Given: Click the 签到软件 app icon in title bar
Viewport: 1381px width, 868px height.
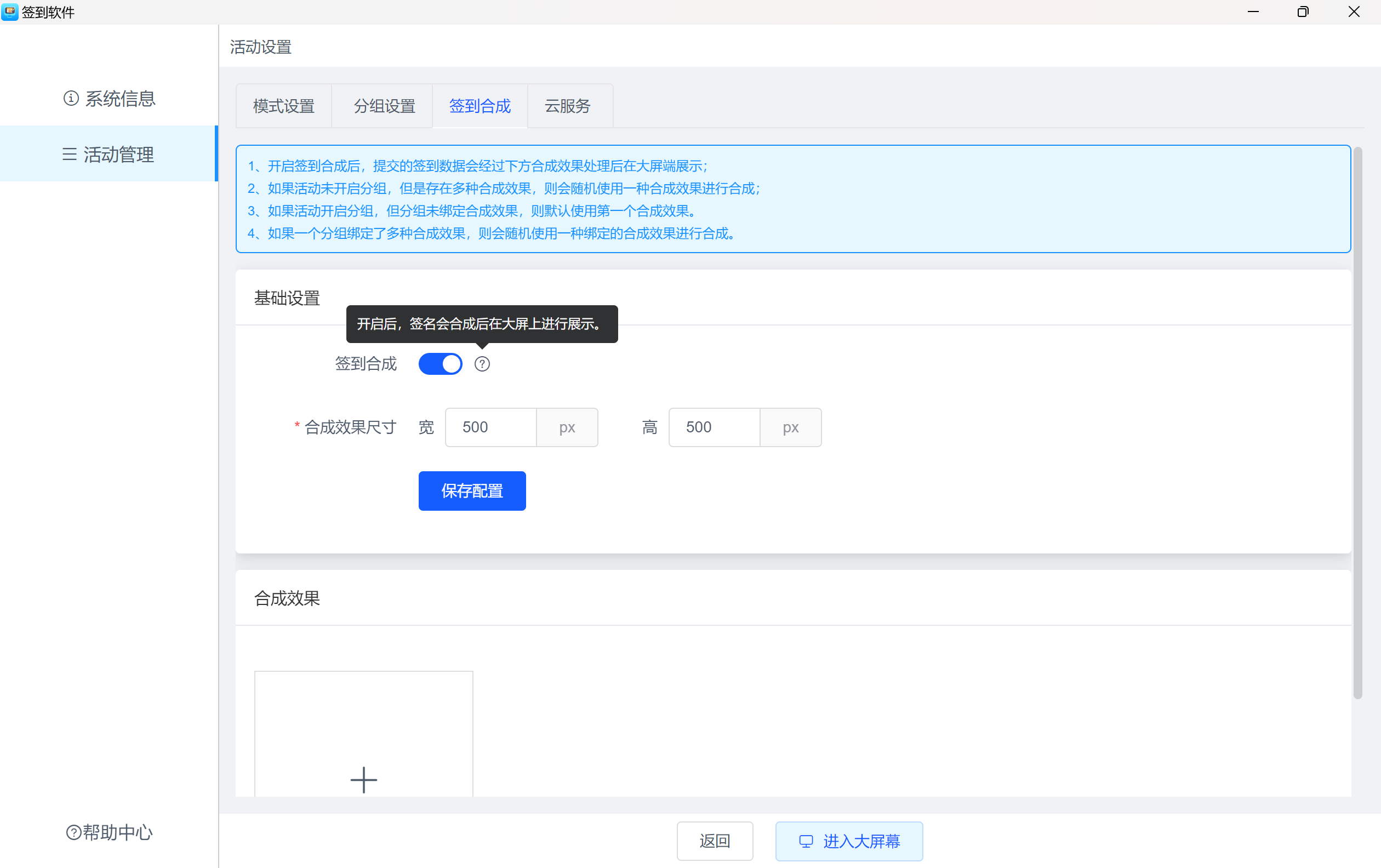Looking at the screenshot, I should 10,12.
